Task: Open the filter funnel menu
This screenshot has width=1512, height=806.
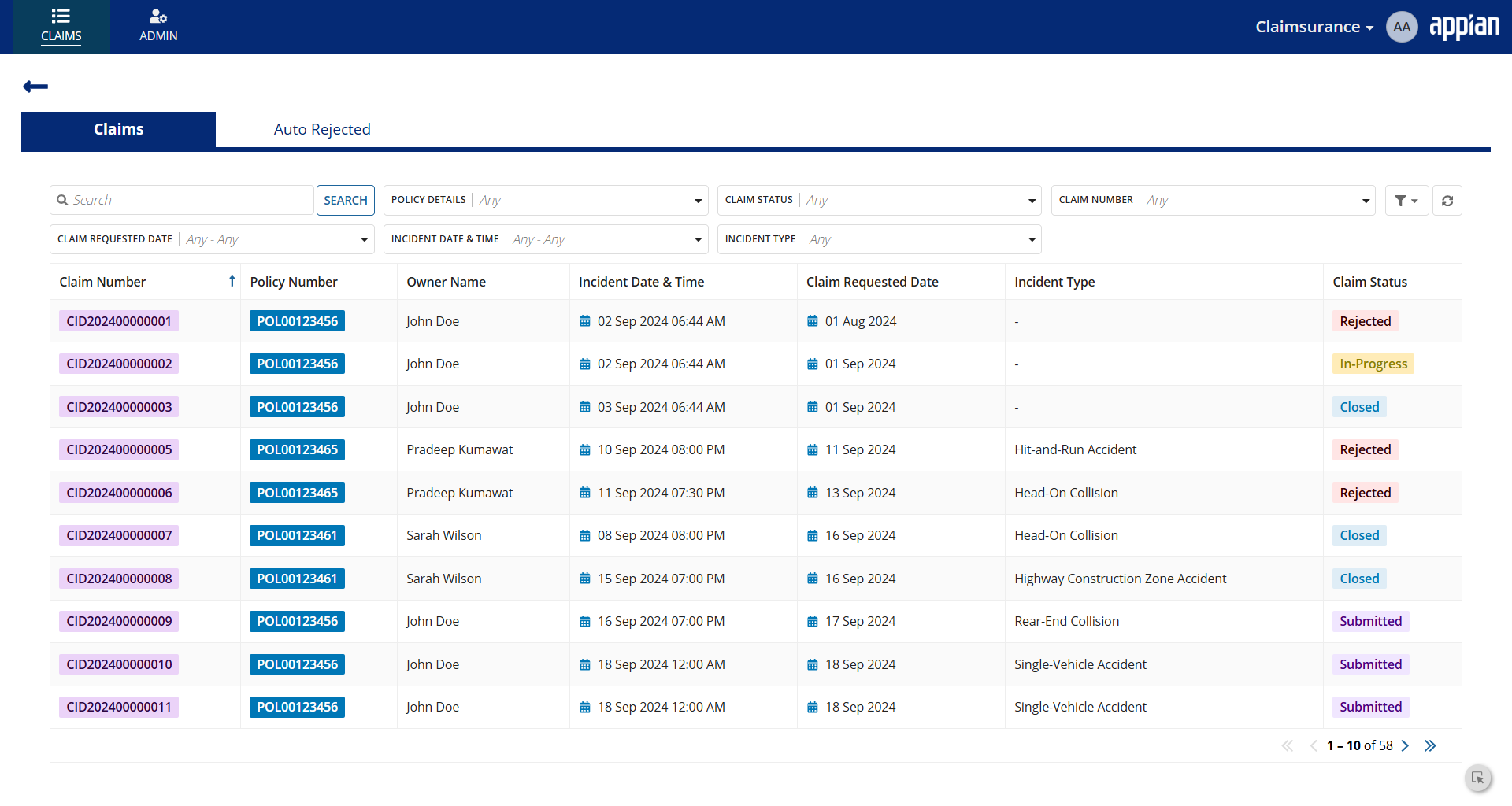Action: point(1406,201)
